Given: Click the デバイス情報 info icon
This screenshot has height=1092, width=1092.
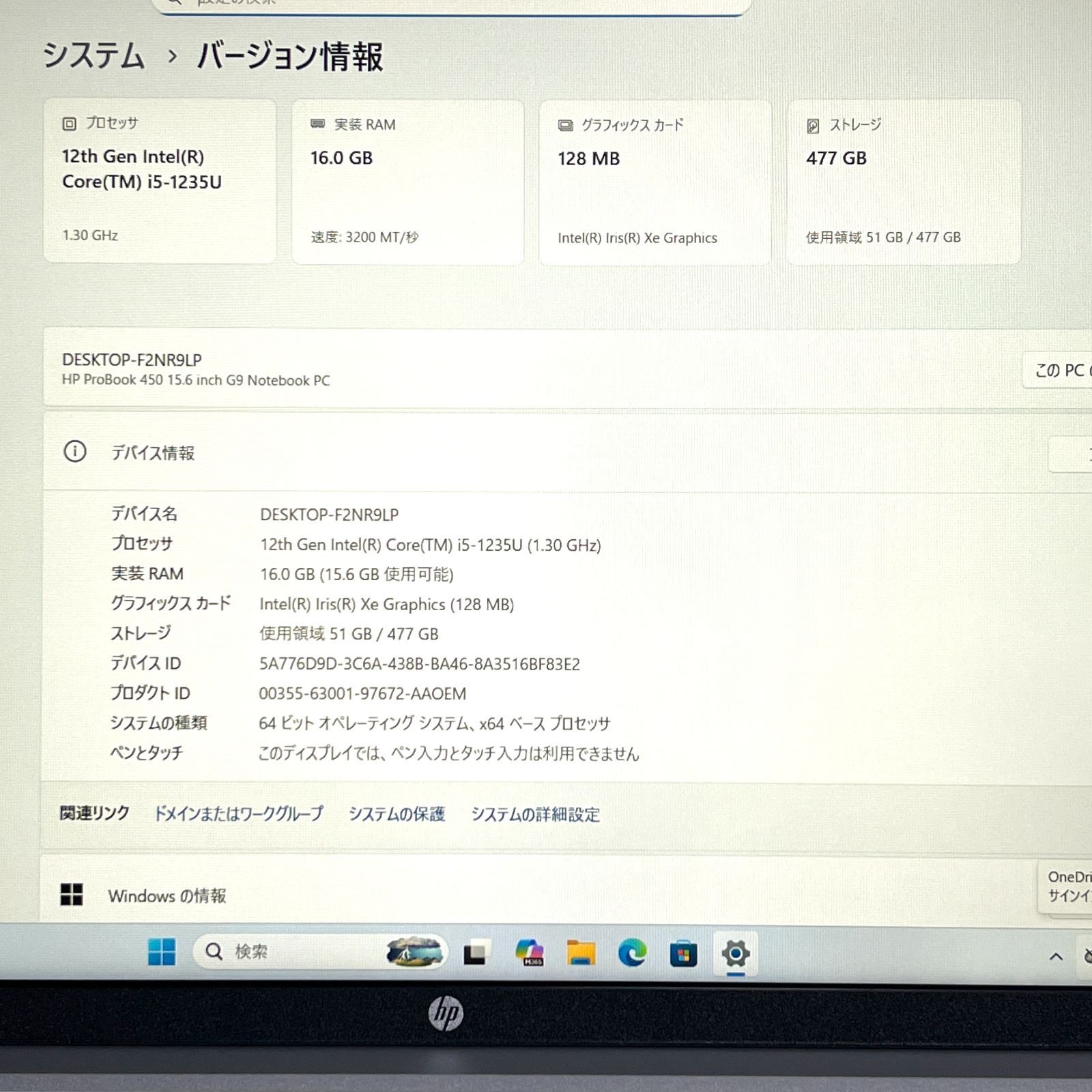Looking at the screenshot, I should [x=75, y=452].
